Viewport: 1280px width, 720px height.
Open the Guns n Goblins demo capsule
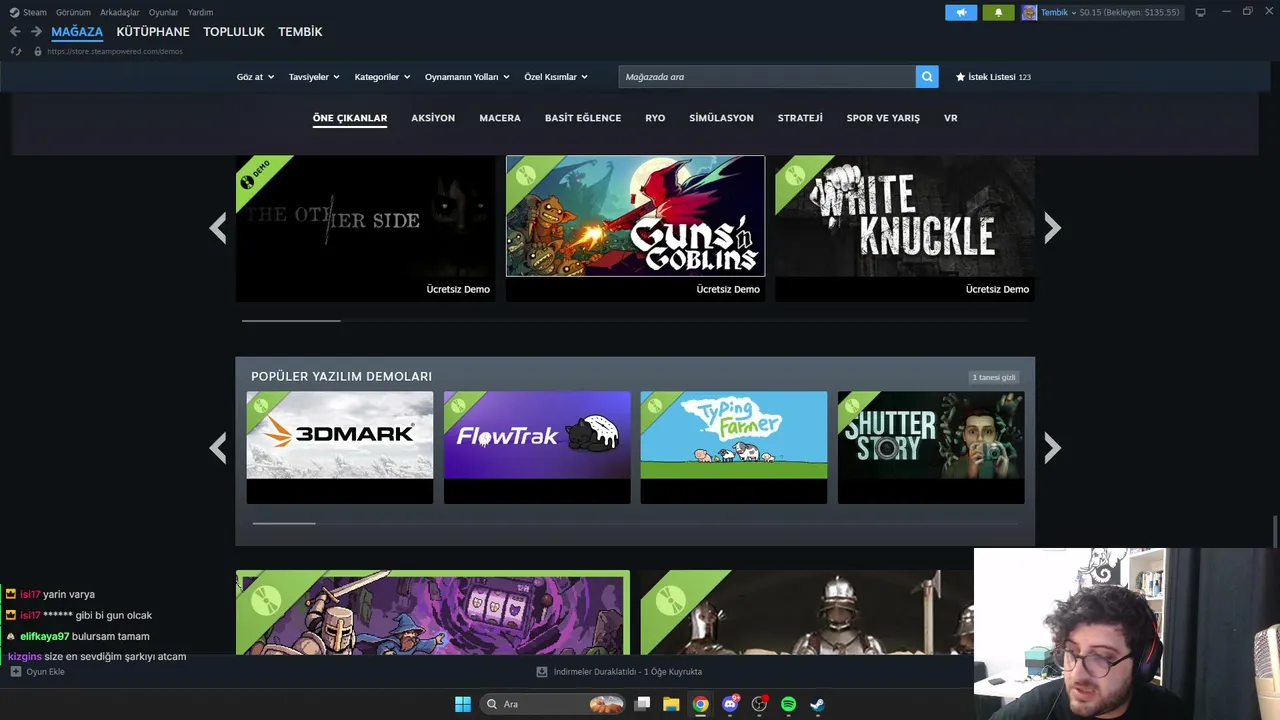point(635,228)
